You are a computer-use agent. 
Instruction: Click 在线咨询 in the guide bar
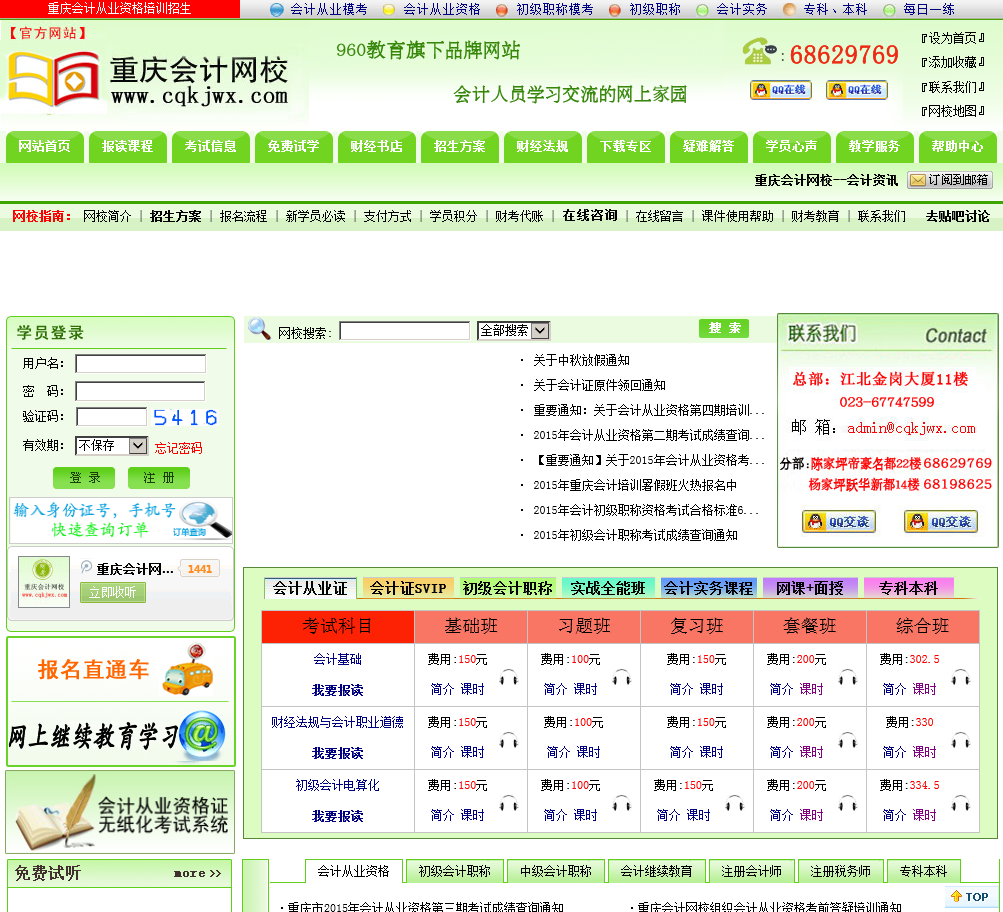pos(590,216)
